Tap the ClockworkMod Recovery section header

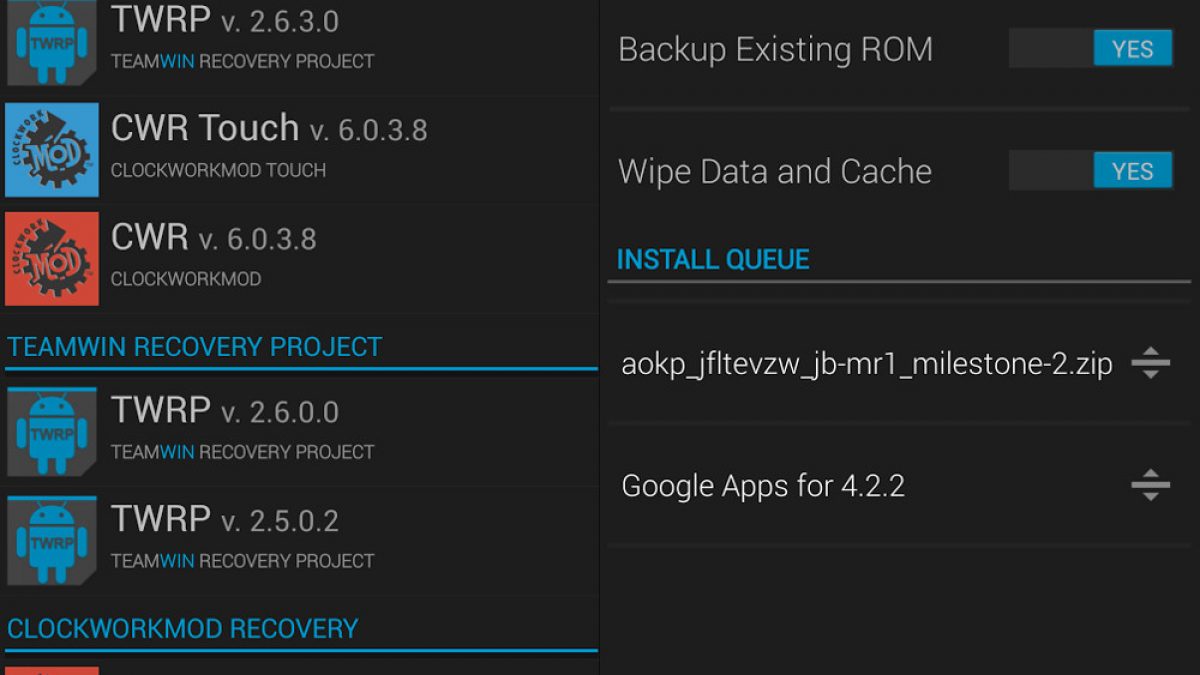tap(182, 629)
